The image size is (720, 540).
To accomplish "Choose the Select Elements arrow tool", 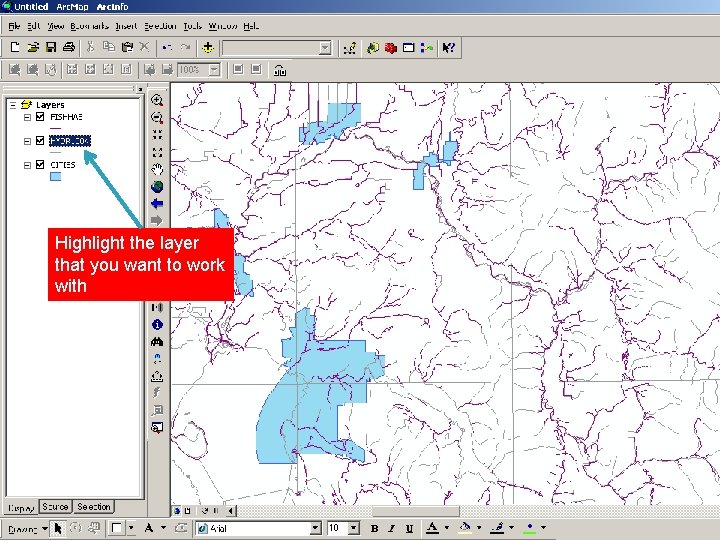I will [x=58, y=529].
